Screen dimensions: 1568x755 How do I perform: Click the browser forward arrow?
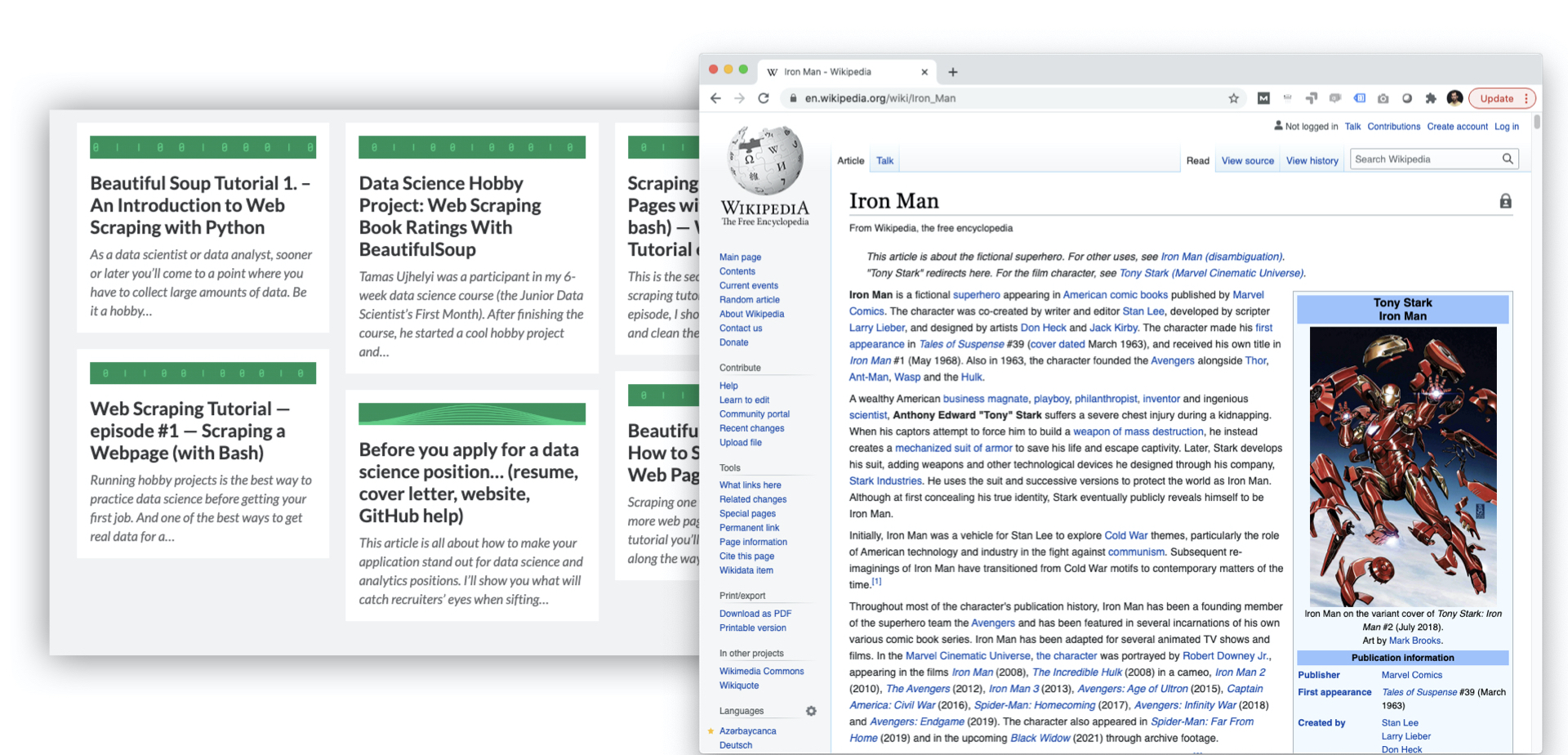click(x=739, y=98)
